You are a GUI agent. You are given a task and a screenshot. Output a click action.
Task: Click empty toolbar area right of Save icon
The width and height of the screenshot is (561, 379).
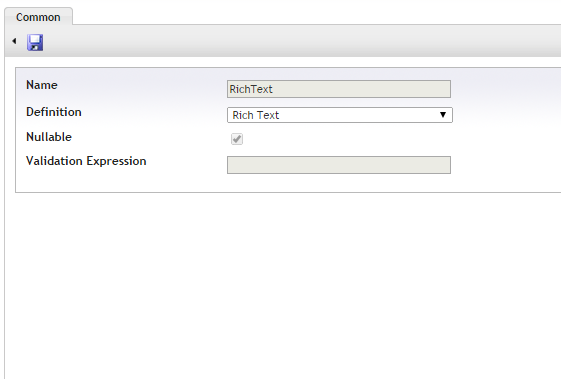[301, 41]
